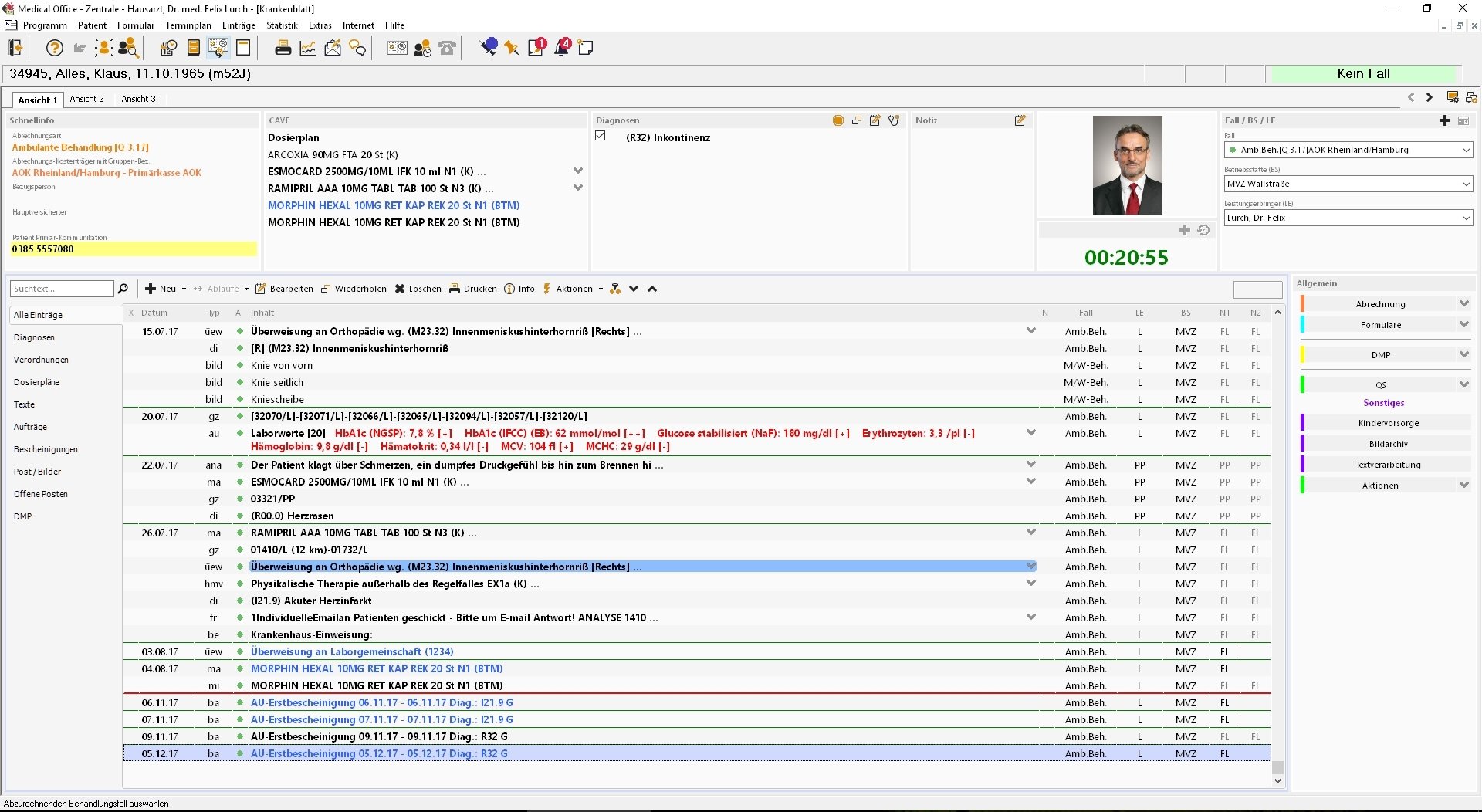Viewport: 1482px width, 812px height.
Task: Click the Bearbeiten button
Action: [284, 289]
